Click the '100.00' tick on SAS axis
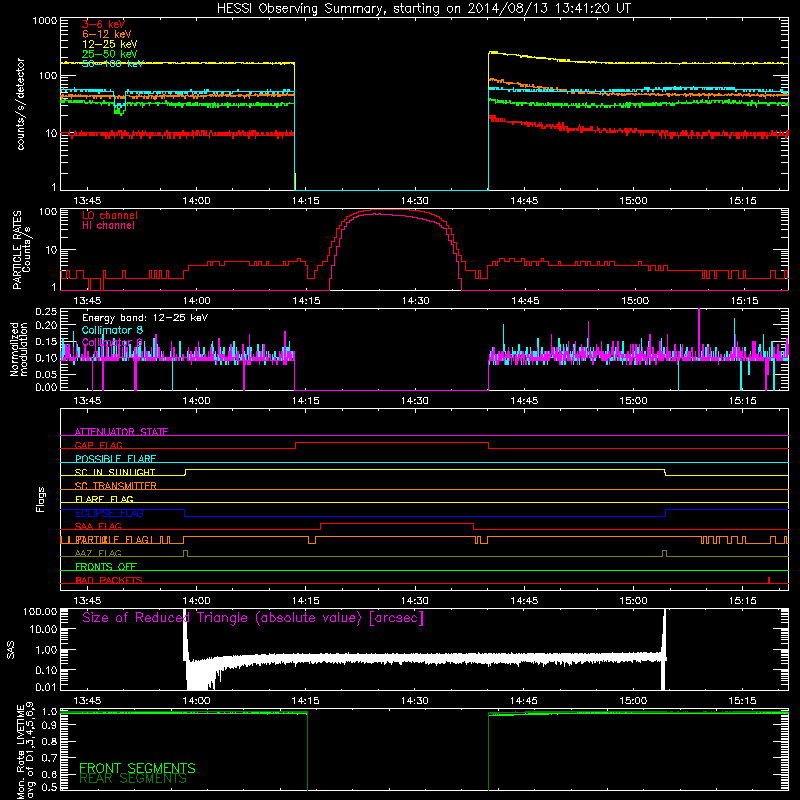This screenshot has width=800, height=800. coord(40,611)
